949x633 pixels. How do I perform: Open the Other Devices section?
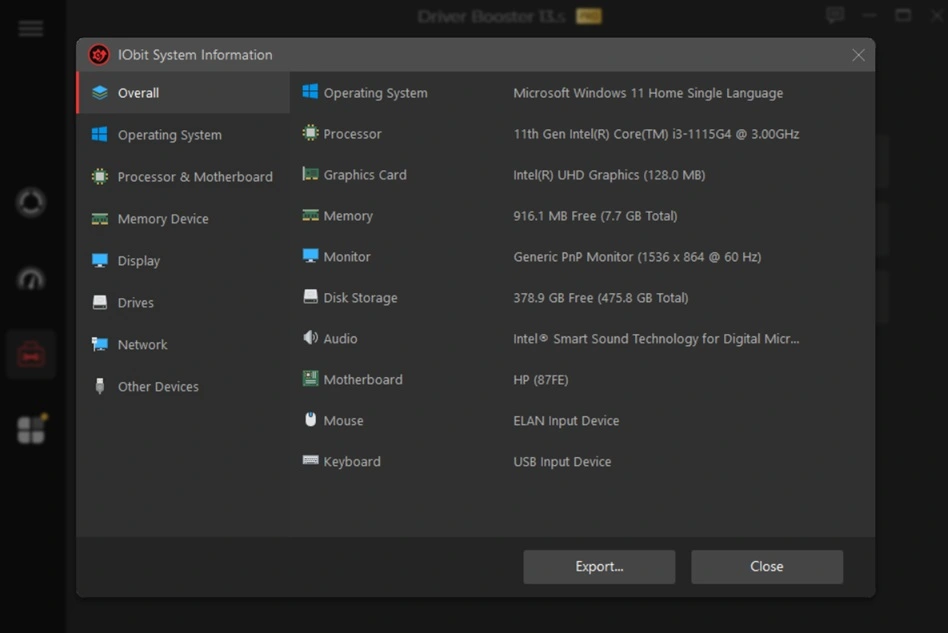[183, 386]
